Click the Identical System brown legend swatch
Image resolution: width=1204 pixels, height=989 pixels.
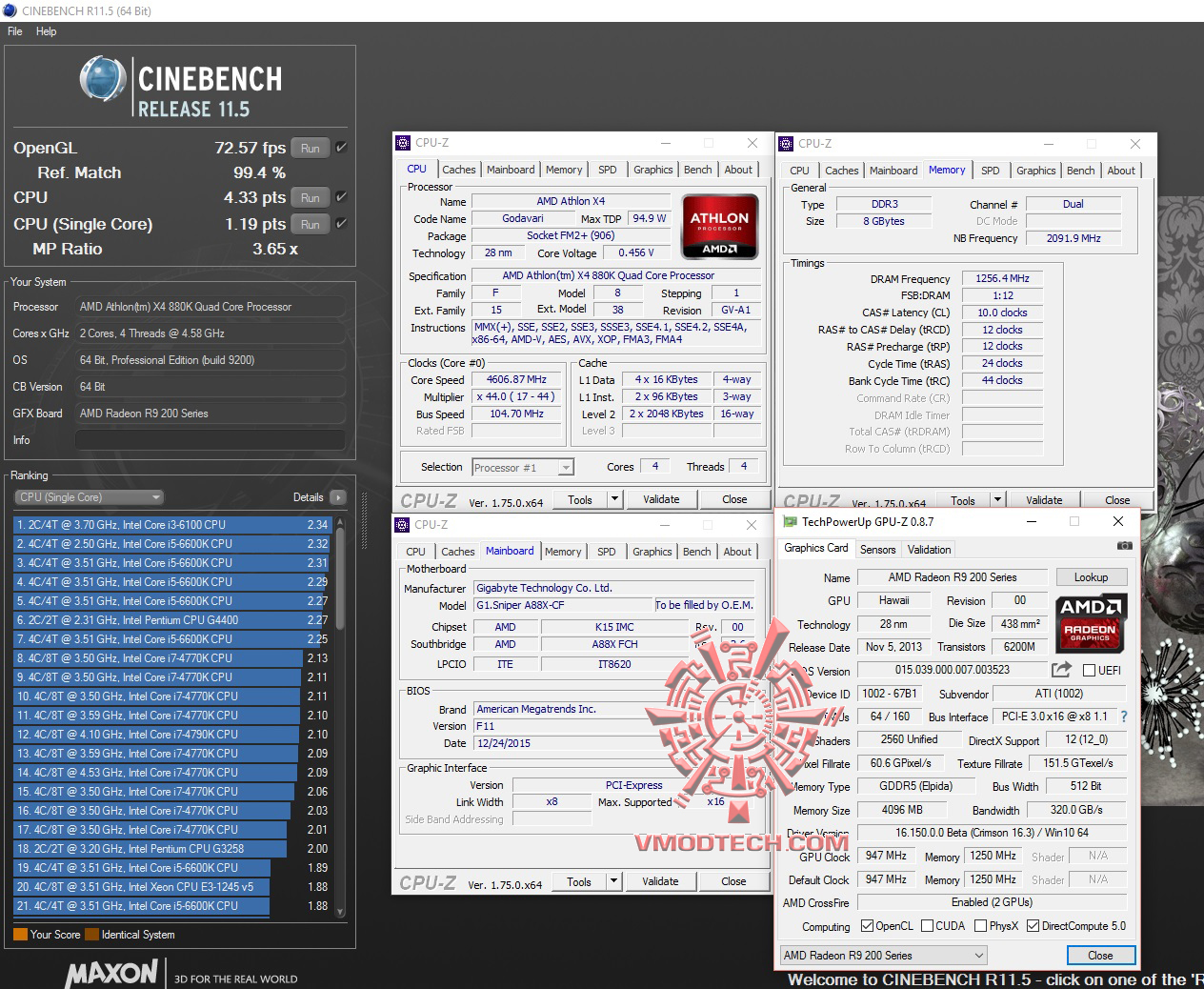tap(91, 935)
